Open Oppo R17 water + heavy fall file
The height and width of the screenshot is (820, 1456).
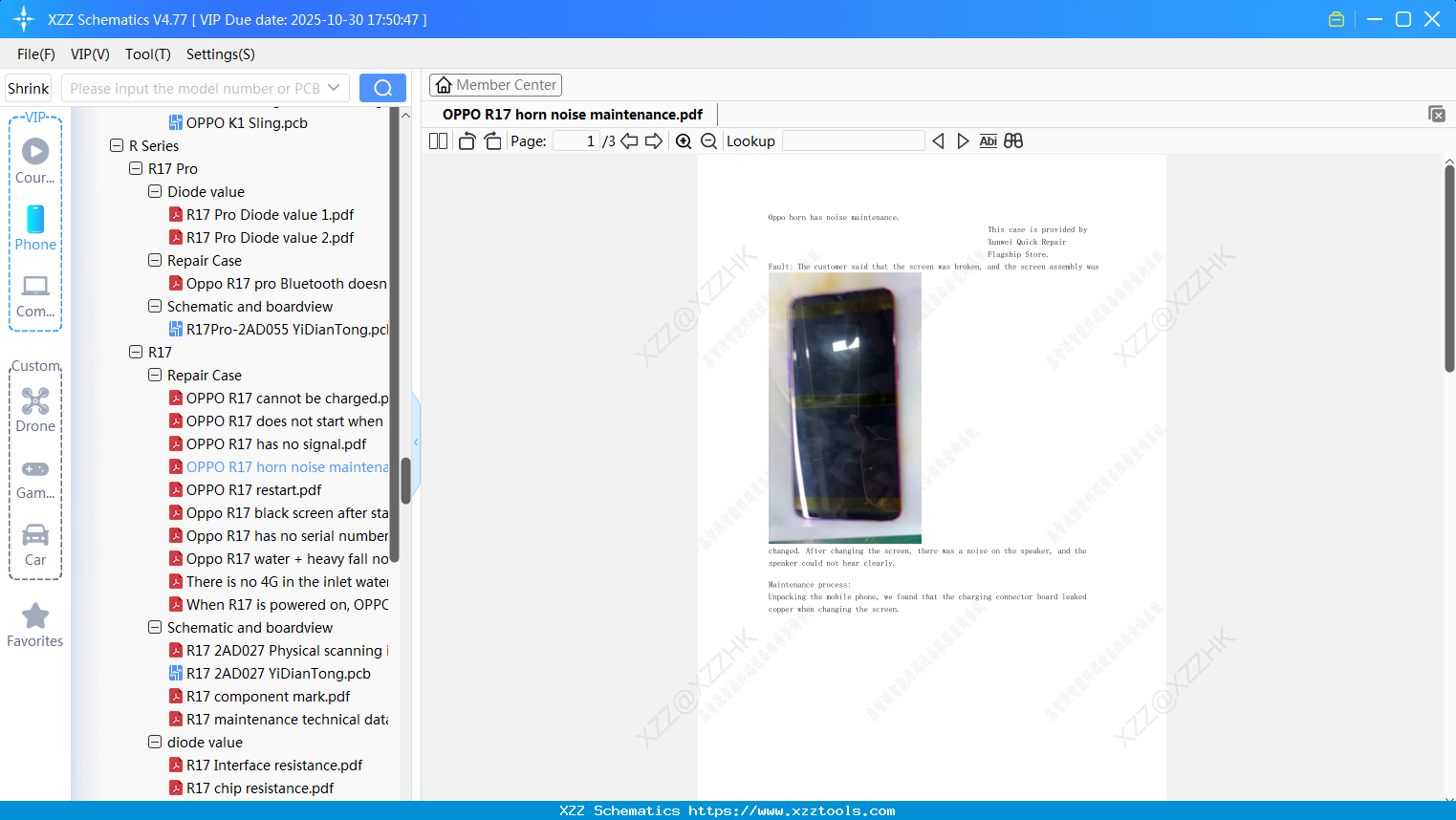tap(278, 559)
